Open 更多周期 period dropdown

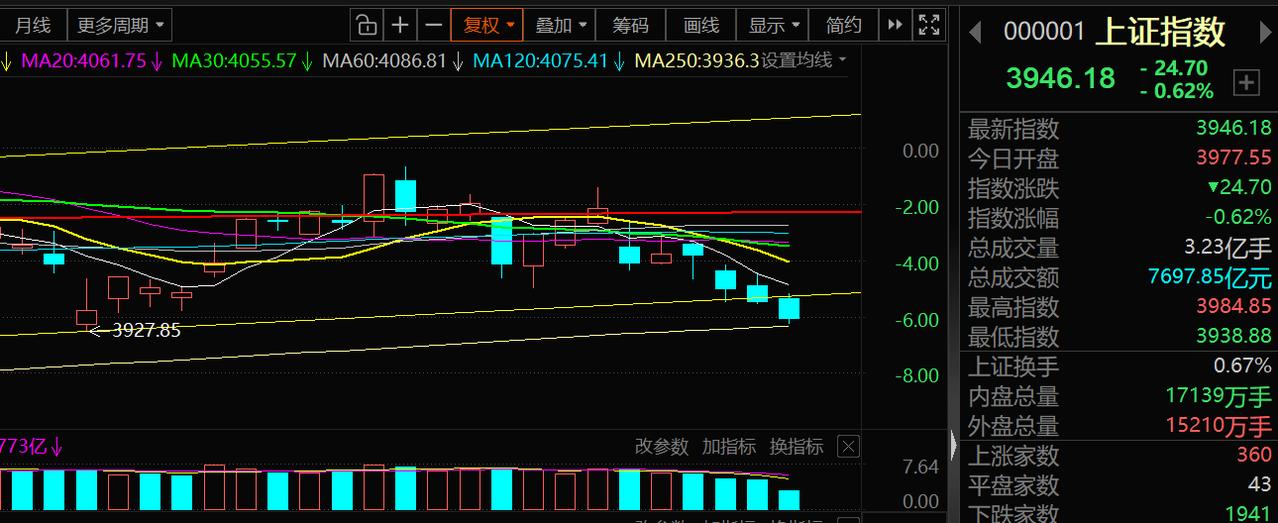[x=121, y=25]
